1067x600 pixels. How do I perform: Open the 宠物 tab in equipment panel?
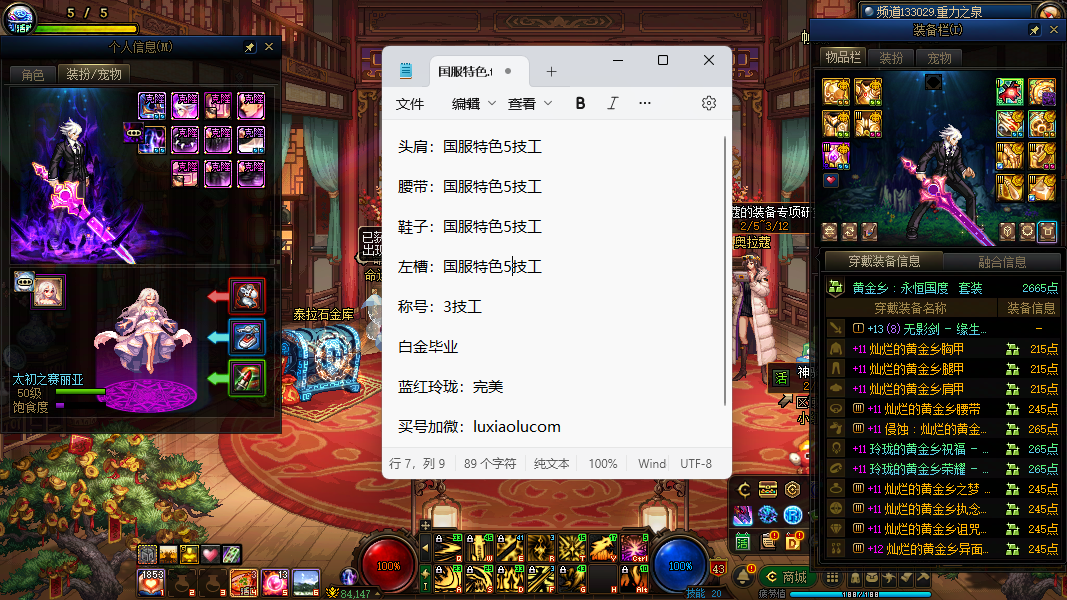point(938,58)
